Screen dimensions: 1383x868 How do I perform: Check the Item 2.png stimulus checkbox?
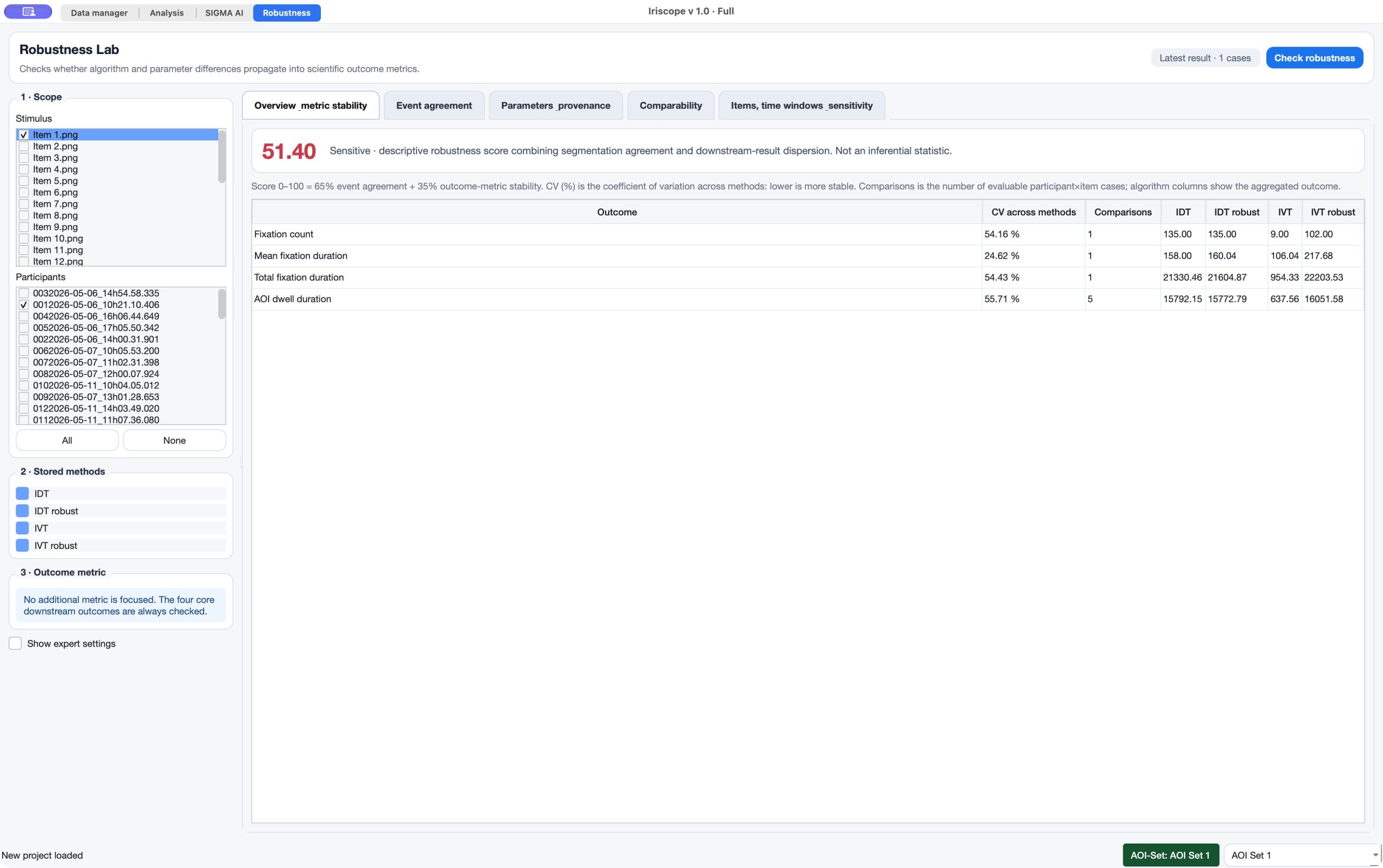pyautogui.click(x=24, y=146)
